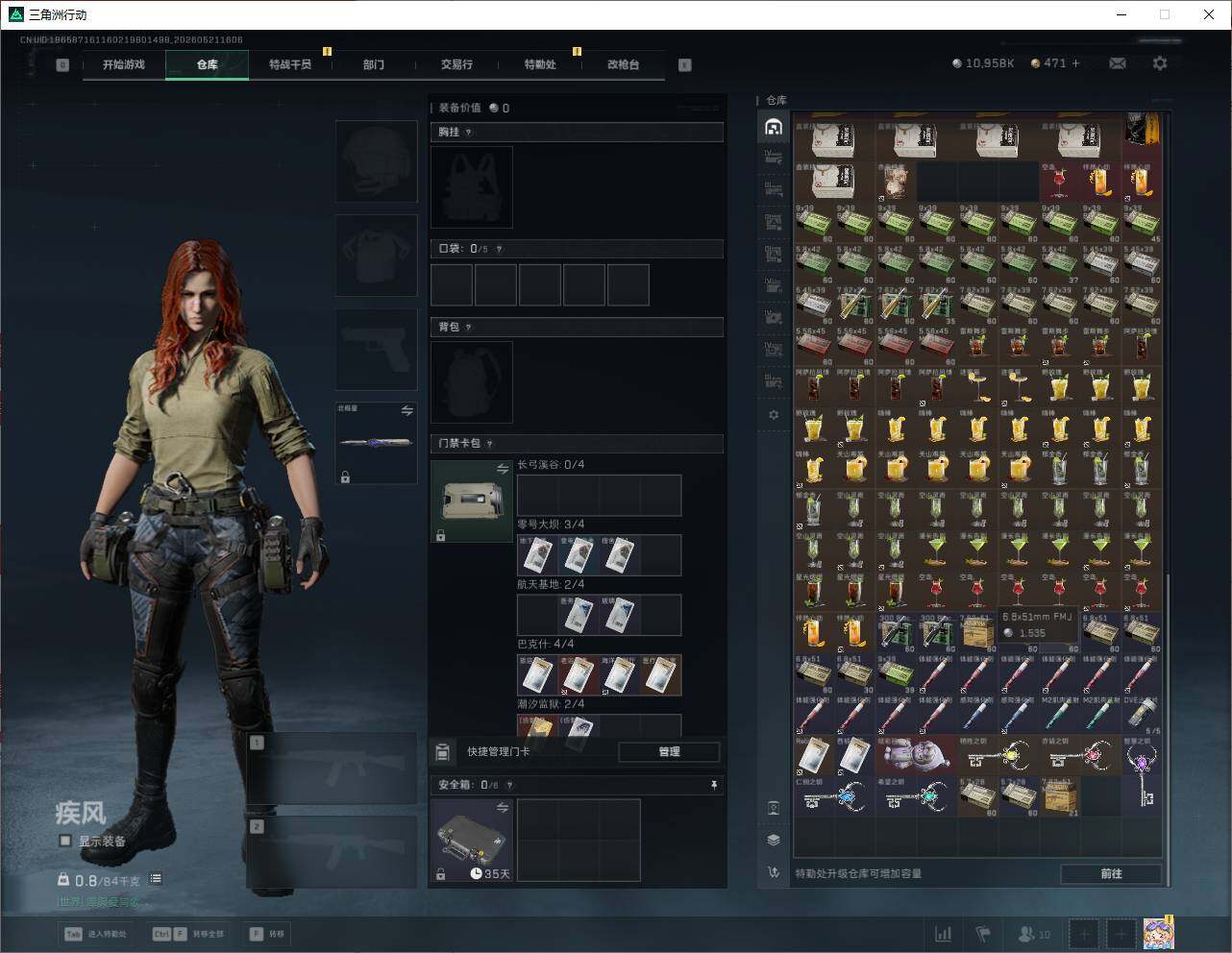Click the Ctrl F 转移全部 button
The image size is (1232, 953).
pyautogui.click(x=188, y=934)
